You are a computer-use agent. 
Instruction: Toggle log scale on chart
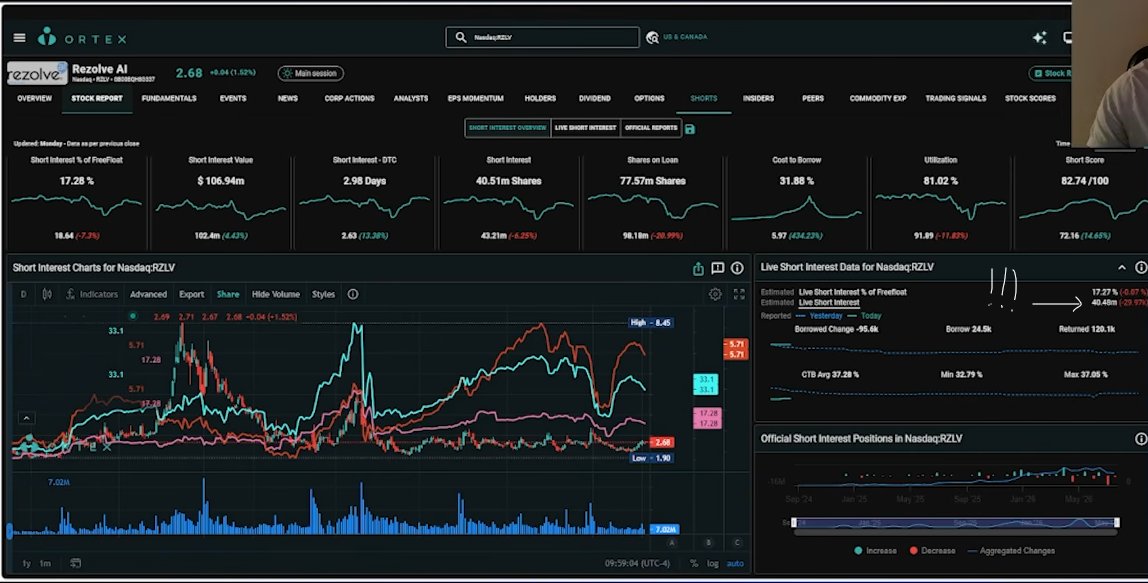712,563
